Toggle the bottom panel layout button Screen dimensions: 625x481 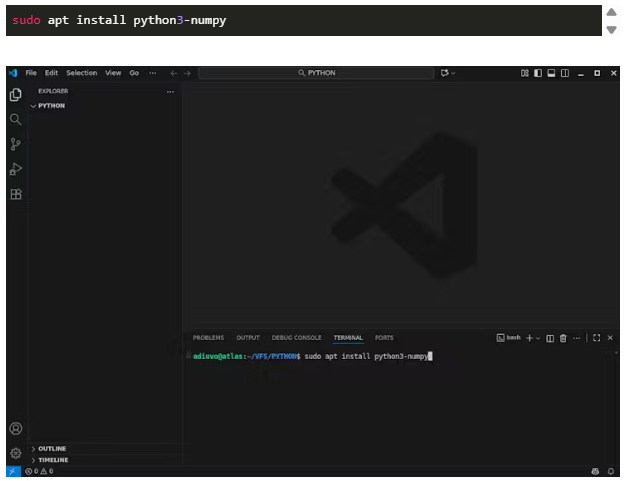click(x=550, y=73)
